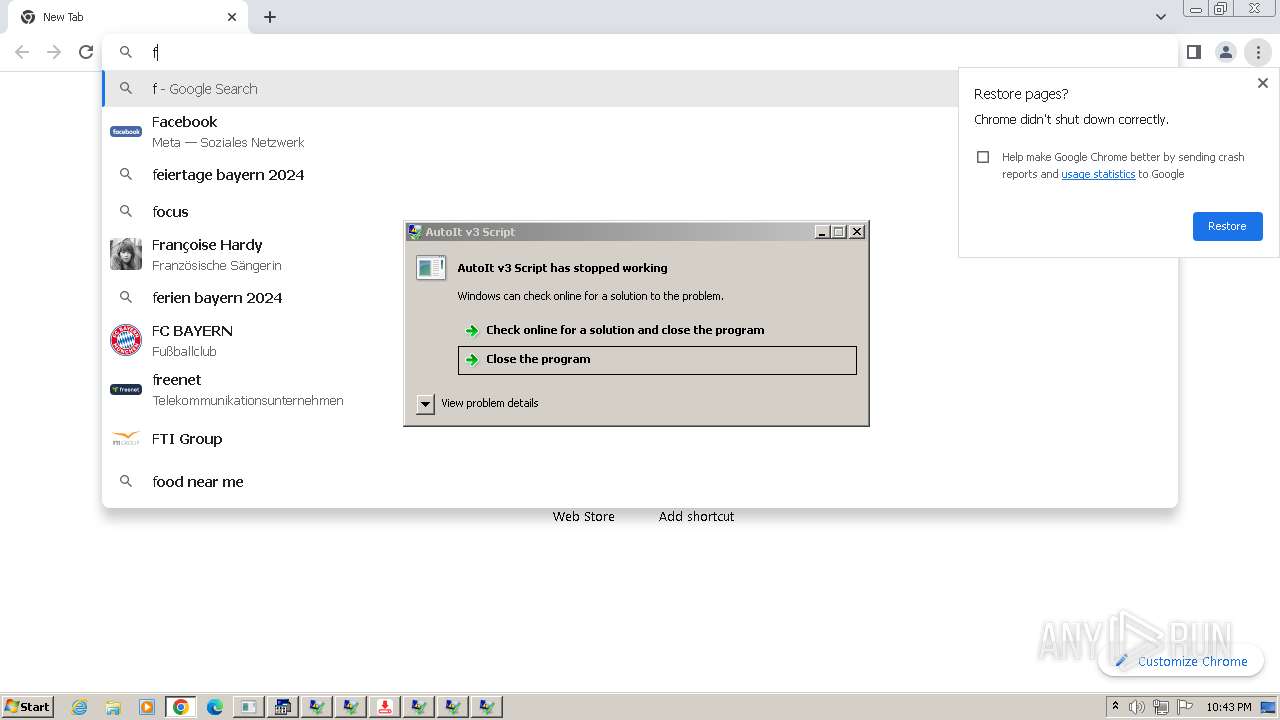
Task: Go back using the back arrow
Action: pyautogui.click(x=22, y=52)
